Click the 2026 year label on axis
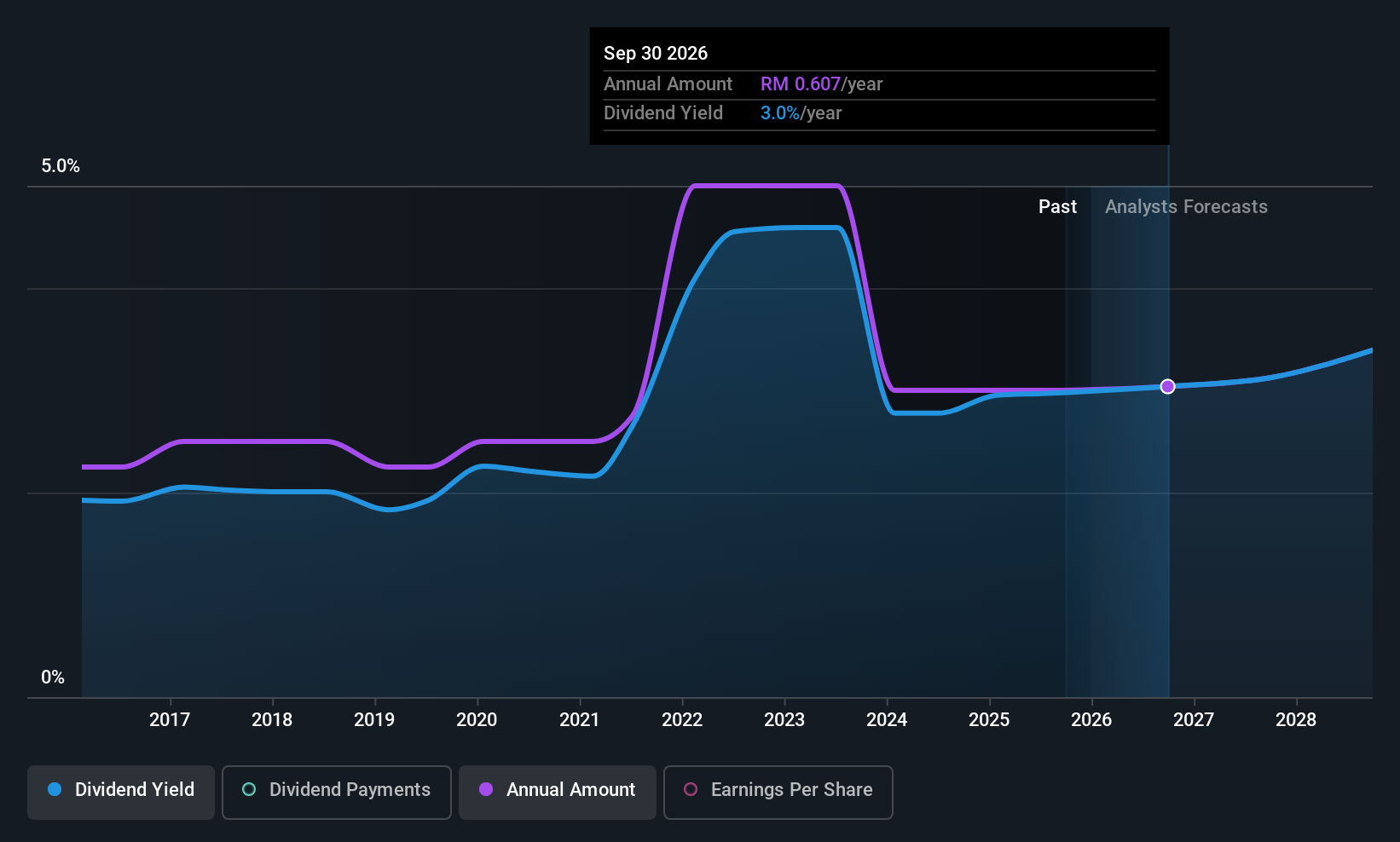This screenshot has height=842, width=1400. click(1091, 719)
